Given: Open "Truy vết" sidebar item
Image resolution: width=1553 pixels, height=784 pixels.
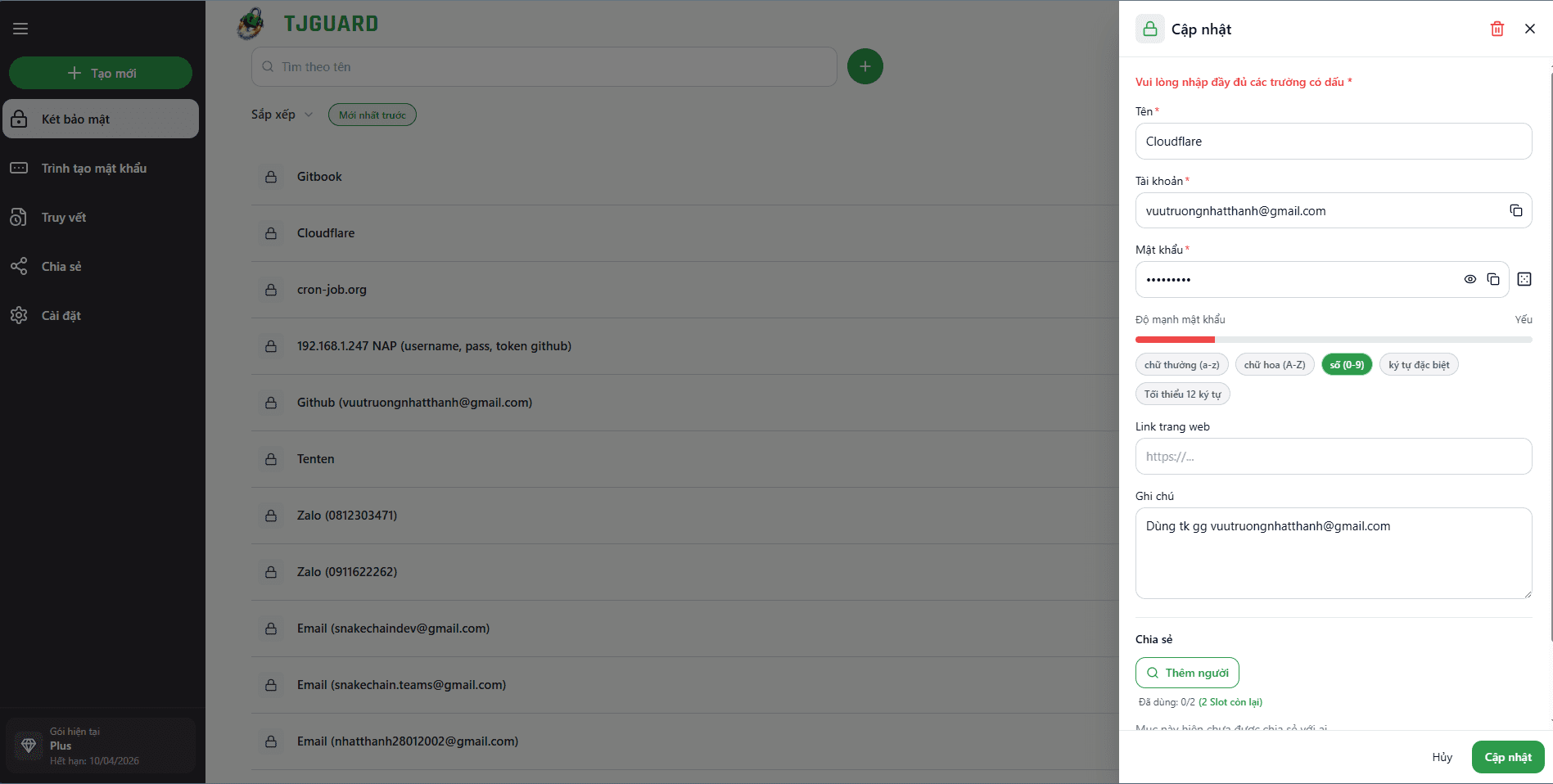Looking at the screenshot, I should (64, 218).
